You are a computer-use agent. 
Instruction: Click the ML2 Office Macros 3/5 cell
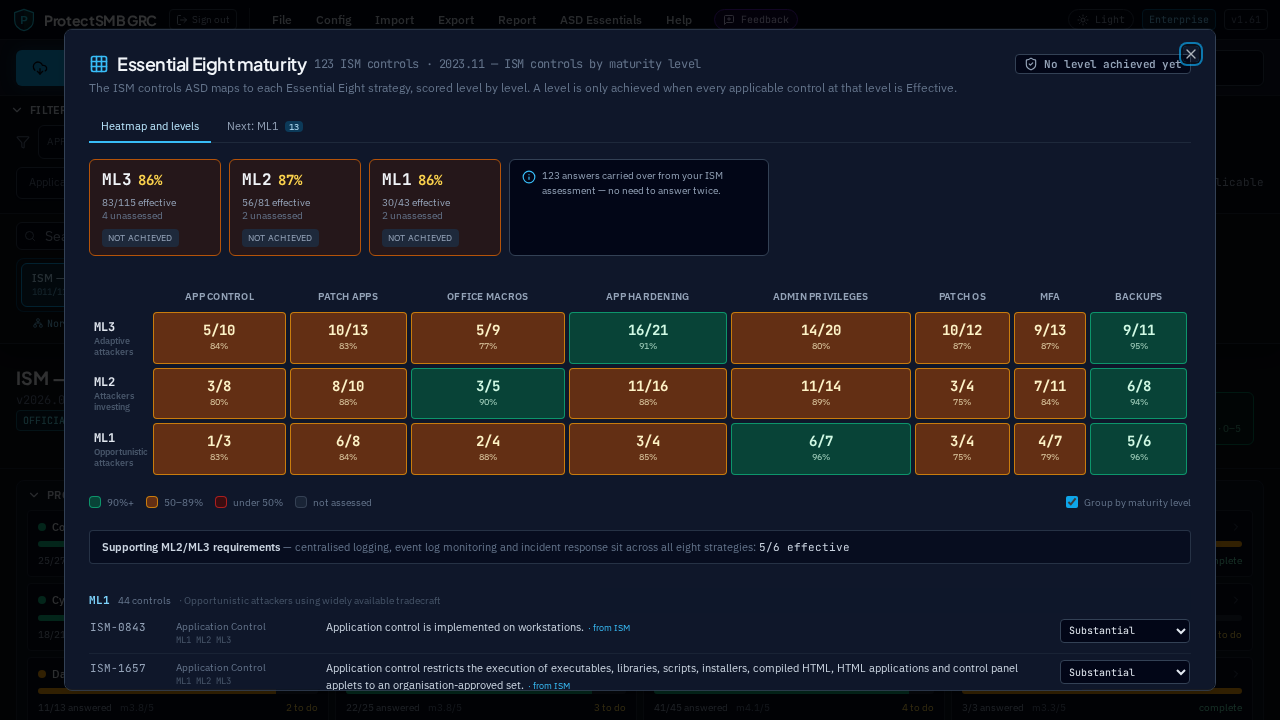488,393
